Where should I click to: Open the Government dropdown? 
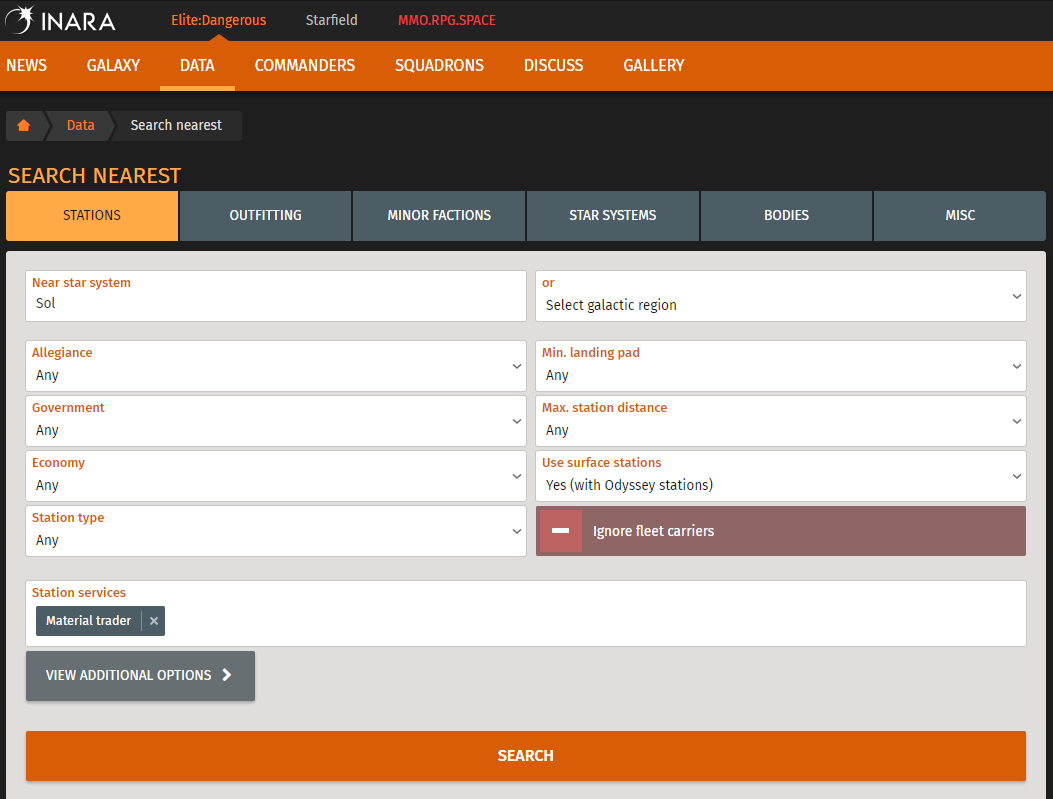[275, 421]
